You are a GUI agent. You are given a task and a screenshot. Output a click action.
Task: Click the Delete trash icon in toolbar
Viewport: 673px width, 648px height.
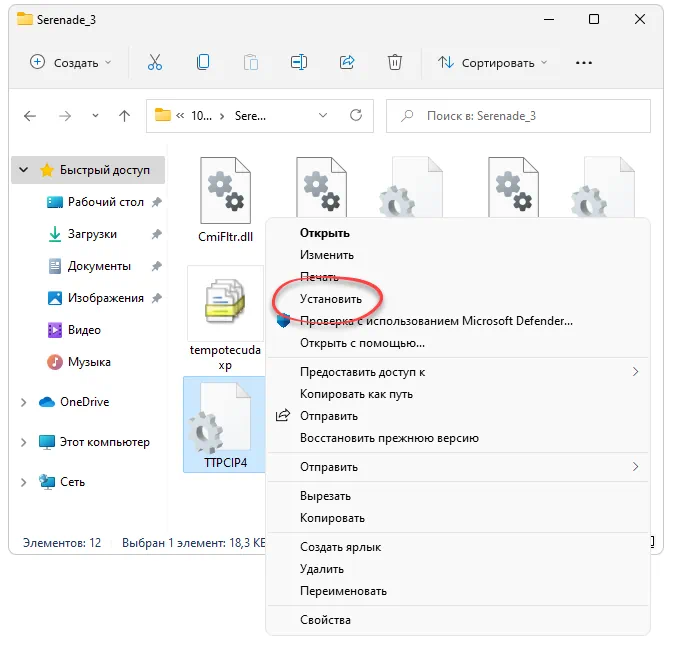coord(395,63)
